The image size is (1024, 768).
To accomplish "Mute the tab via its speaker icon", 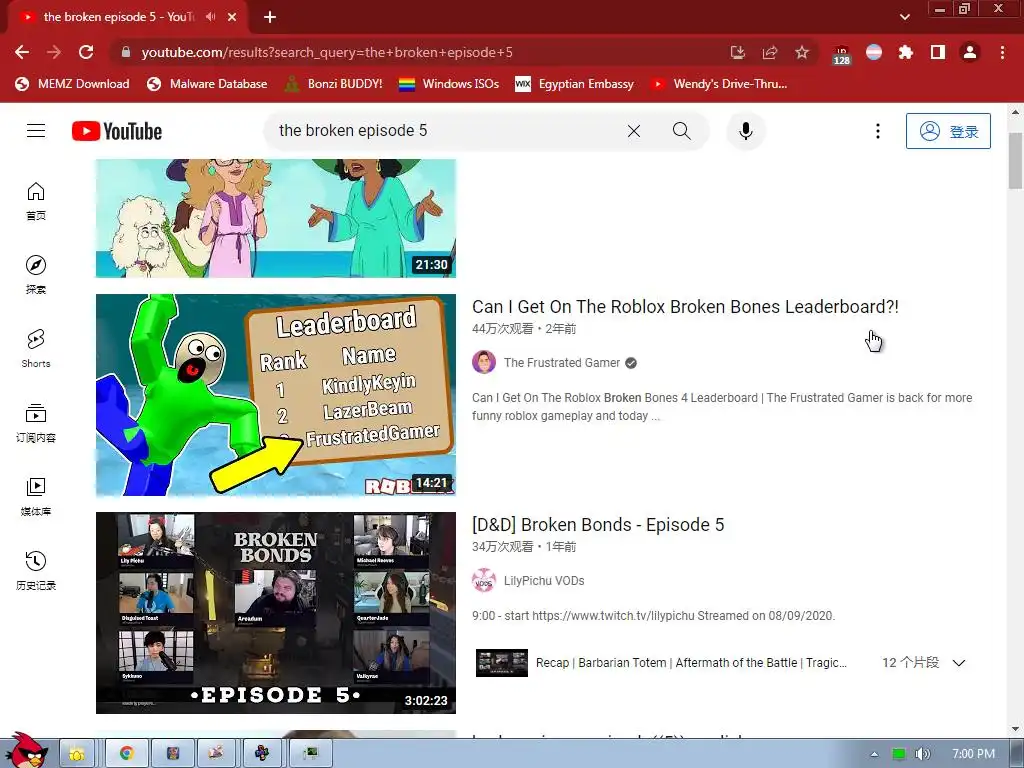I will click(x=210, y=17).
